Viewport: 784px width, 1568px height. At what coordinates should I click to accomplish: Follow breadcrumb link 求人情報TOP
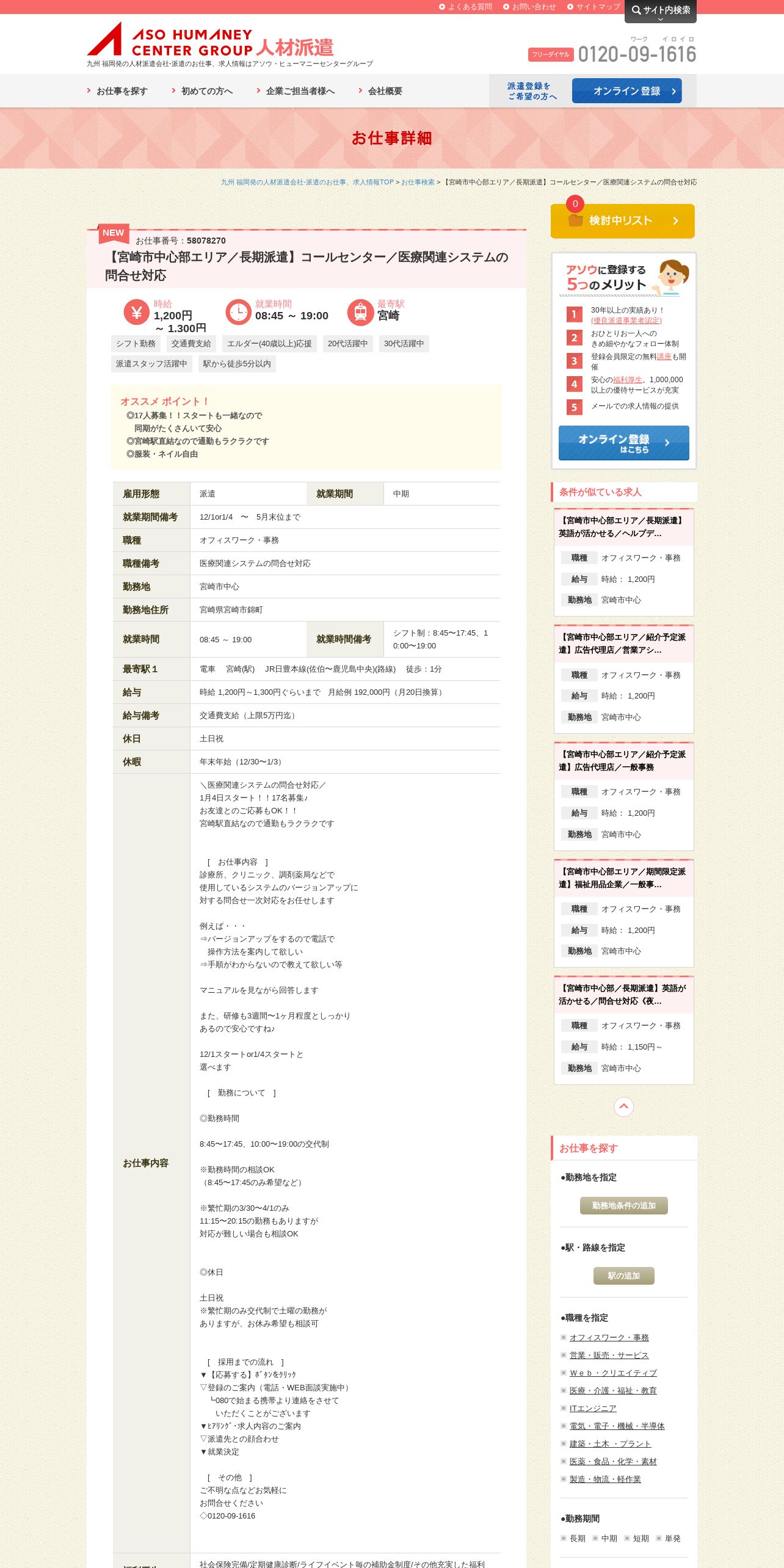[307, 182]
